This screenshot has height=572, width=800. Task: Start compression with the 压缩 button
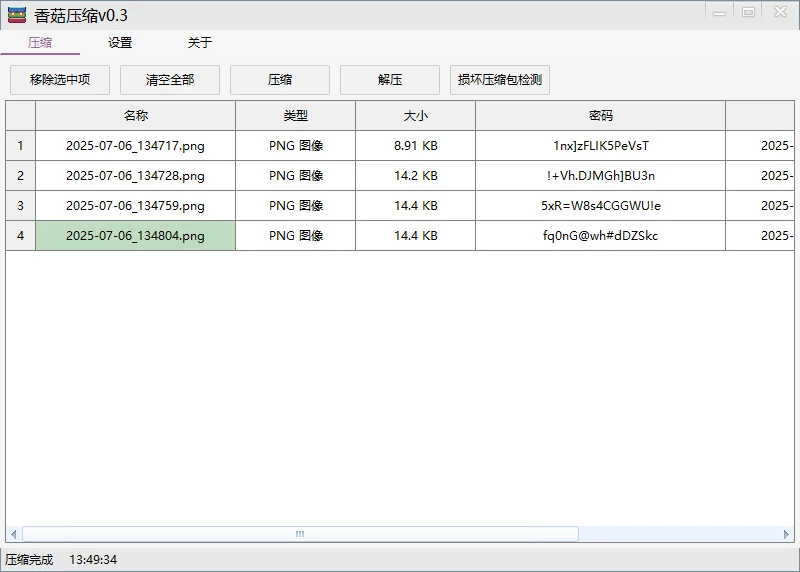(x=280, y=80)
